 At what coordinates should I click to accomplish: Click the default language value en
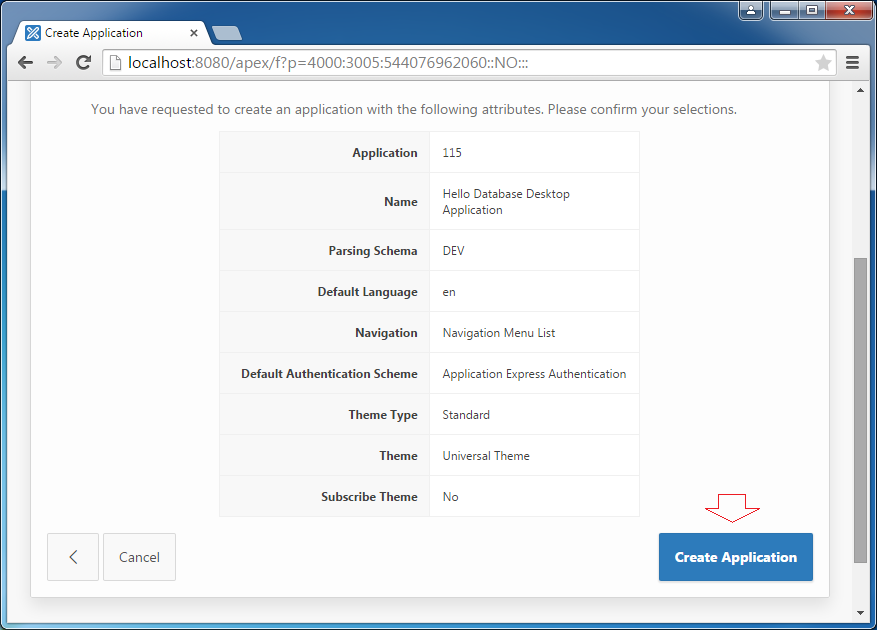coord(449,292)
